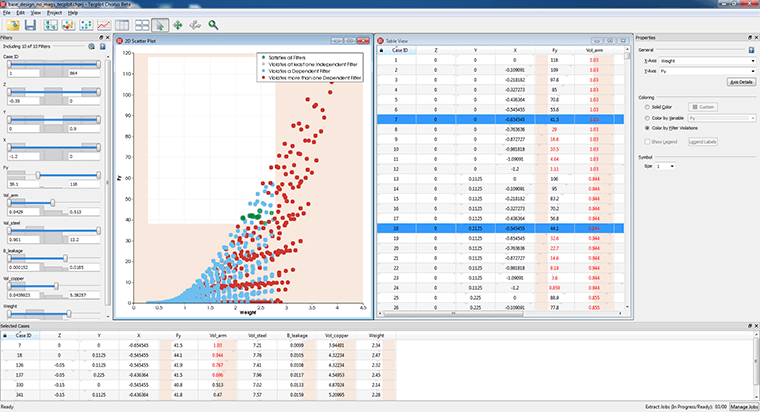Click the Save disk toolbar icon
Viewport: 760px width, 412px height.
click(x=30, y=25)
